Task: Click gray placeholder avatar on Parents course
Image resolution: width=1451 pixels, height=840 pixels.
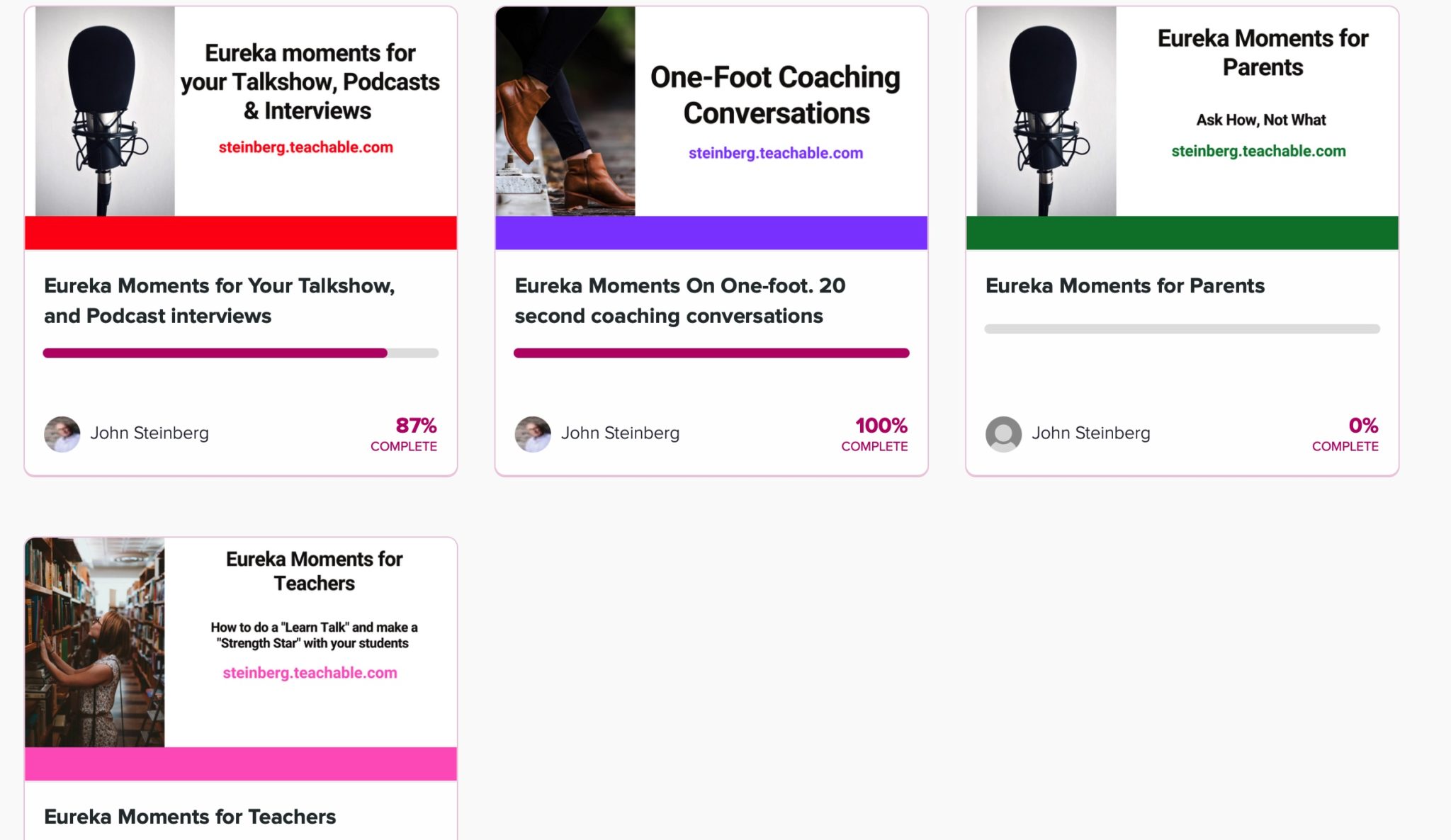Action: click(x=1003, y=434)
